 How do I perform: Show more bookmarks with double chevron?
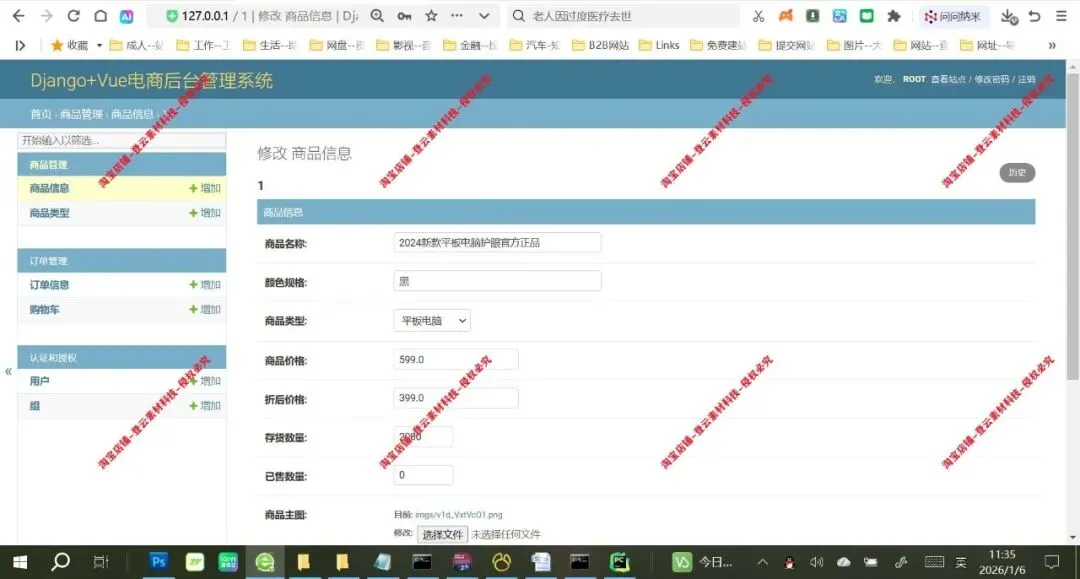point(1052,45)
